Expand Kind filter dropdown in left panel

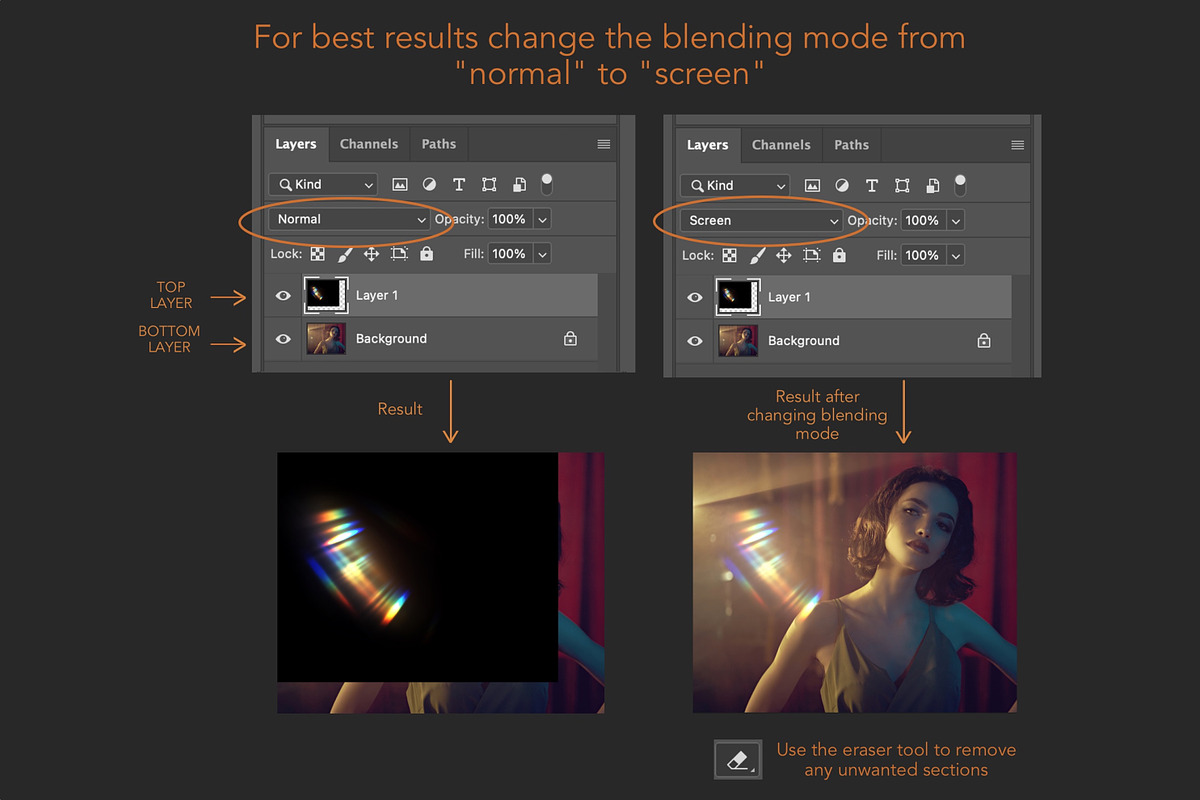coord(323,185)
